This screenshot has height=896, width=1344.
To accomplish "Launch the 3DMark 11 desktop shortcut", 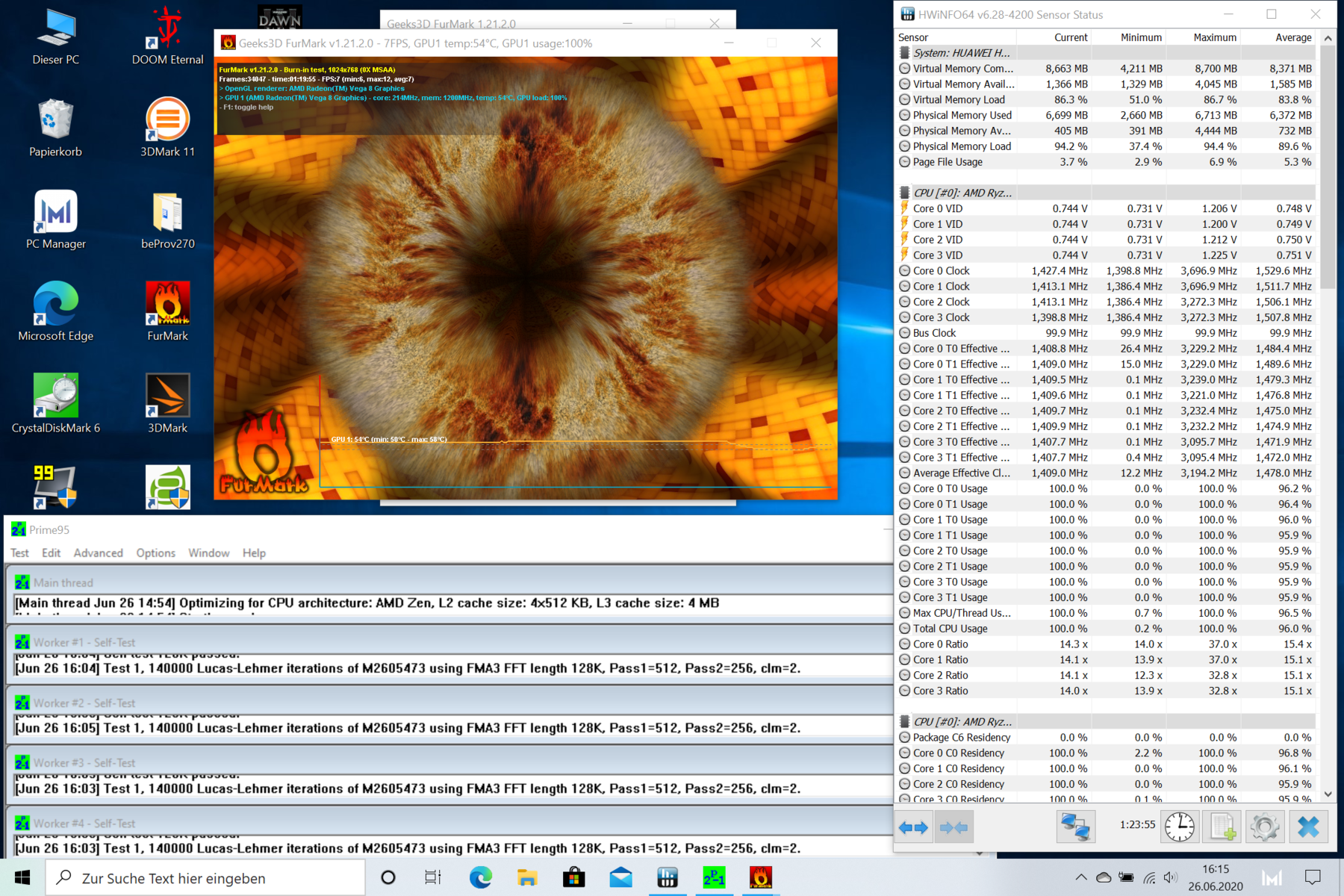I will pyautogui.click(x=167, y=128).
